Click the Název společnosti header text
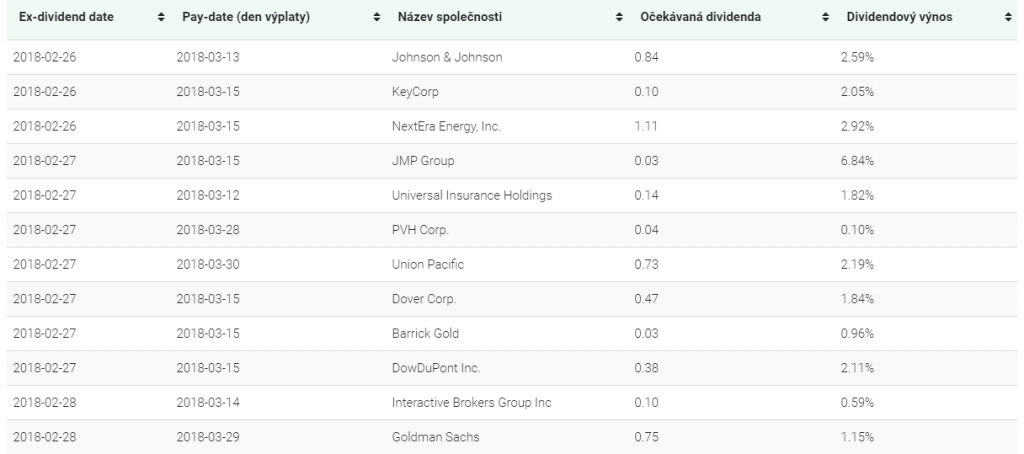1024x454 pixels. click(x=450, y=19)
